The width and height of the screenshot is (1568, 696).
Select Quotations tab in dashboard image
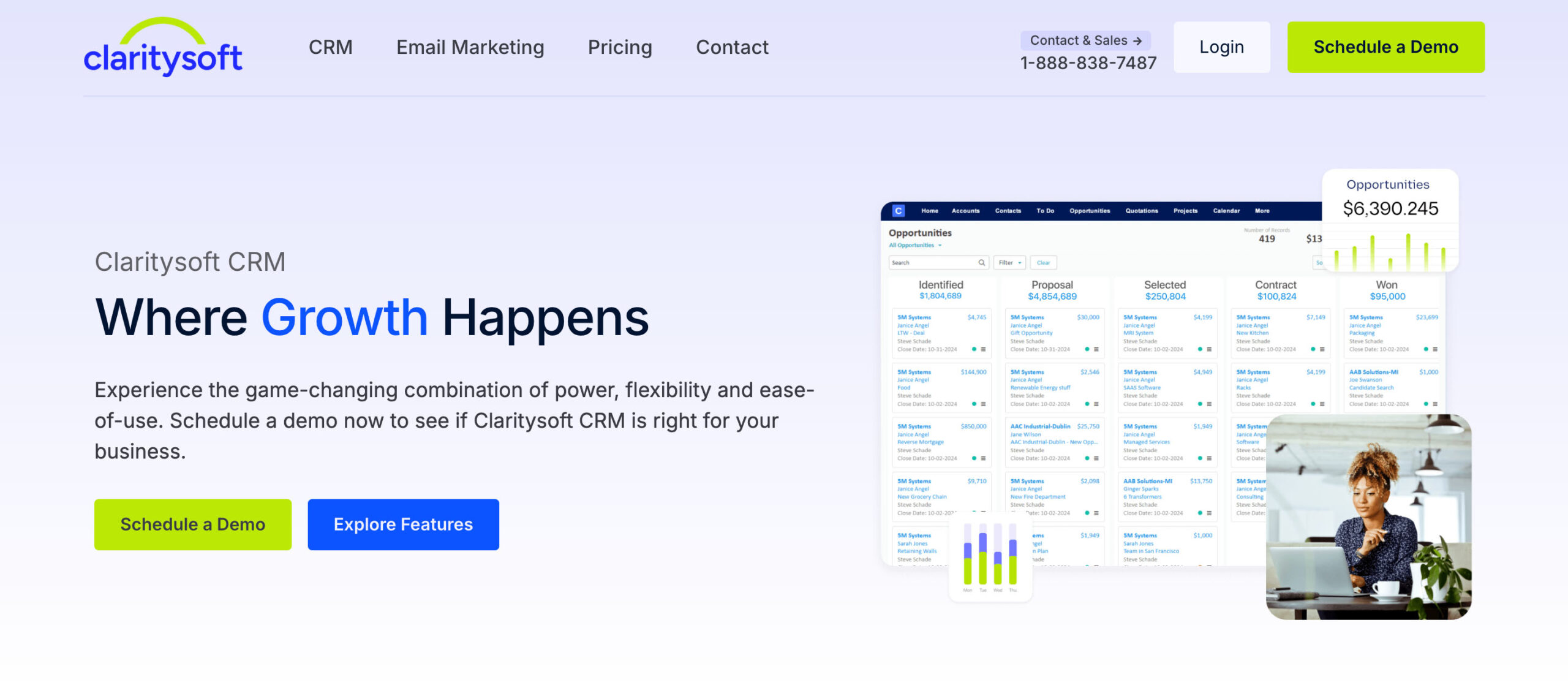(1142, 211)
